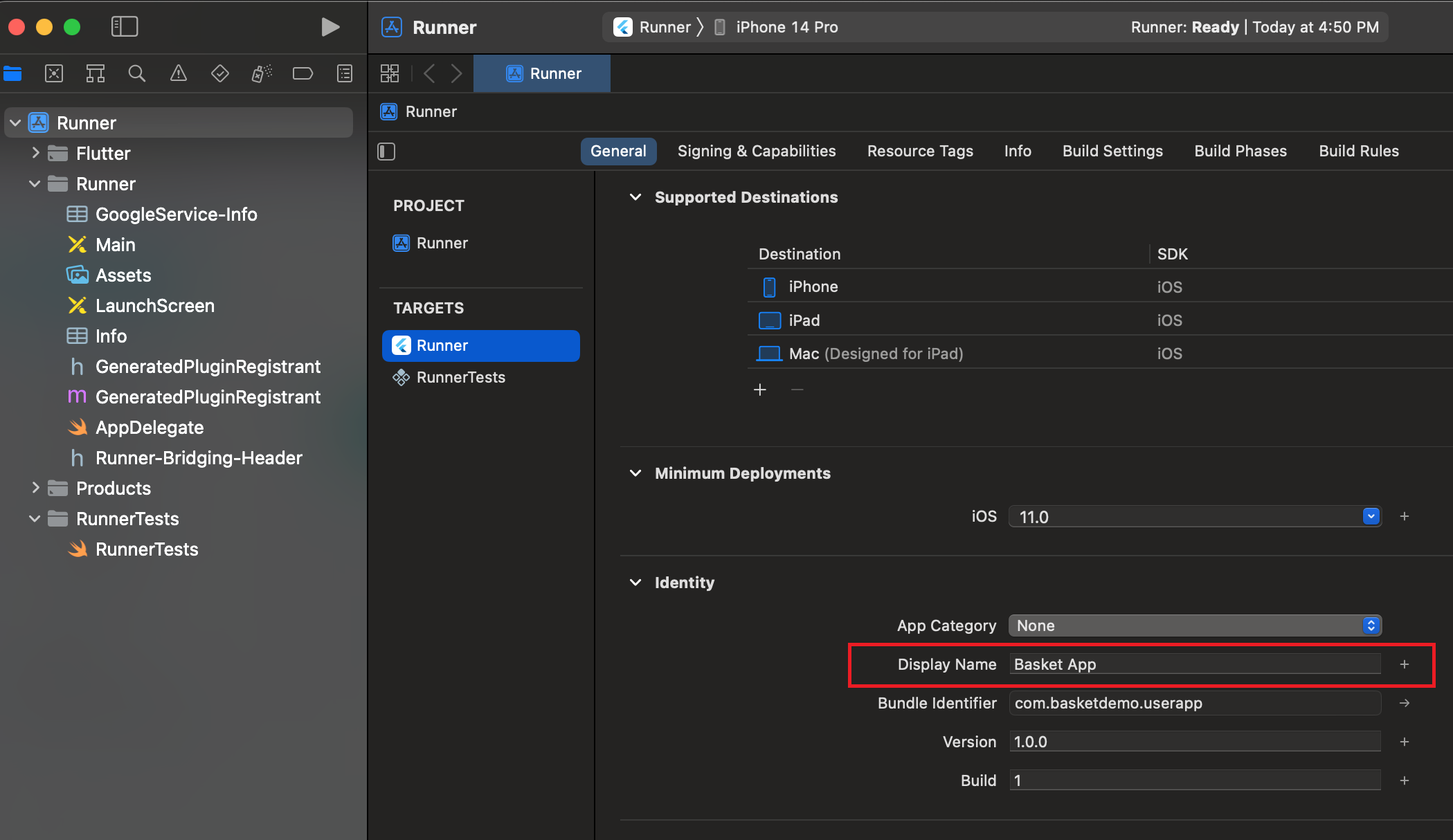Open the Find navigator magnifier icon

coord(137,73)
